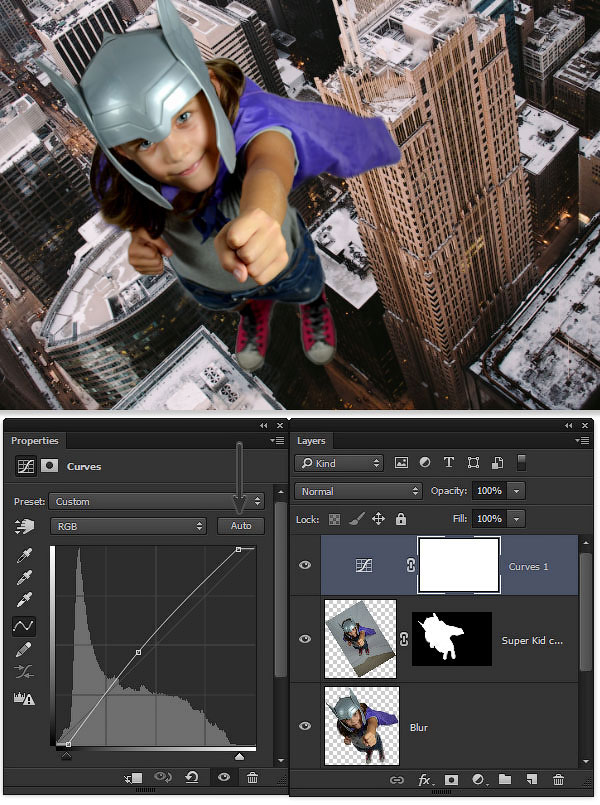Image resolution: width=600 pixels, height=805 pixels.
Task: Toggle layer filtering switch on/off
Action: point(521,463)
